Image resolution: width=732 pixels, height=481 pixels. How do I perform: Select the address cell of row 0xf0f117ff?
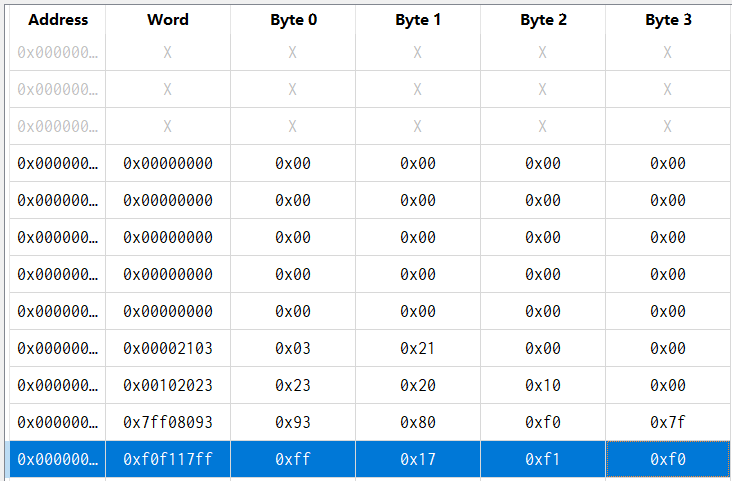(x=57, y=460)
